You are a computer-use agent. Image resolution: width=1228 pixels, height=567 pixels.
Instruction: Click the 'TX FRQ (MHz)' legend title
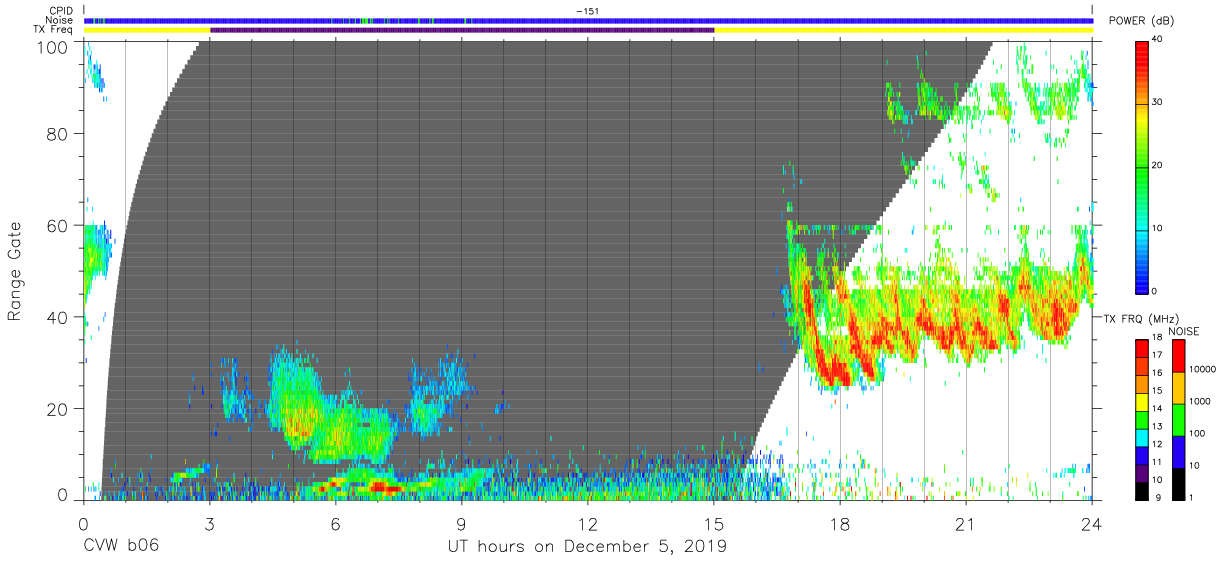[1140, 319]
